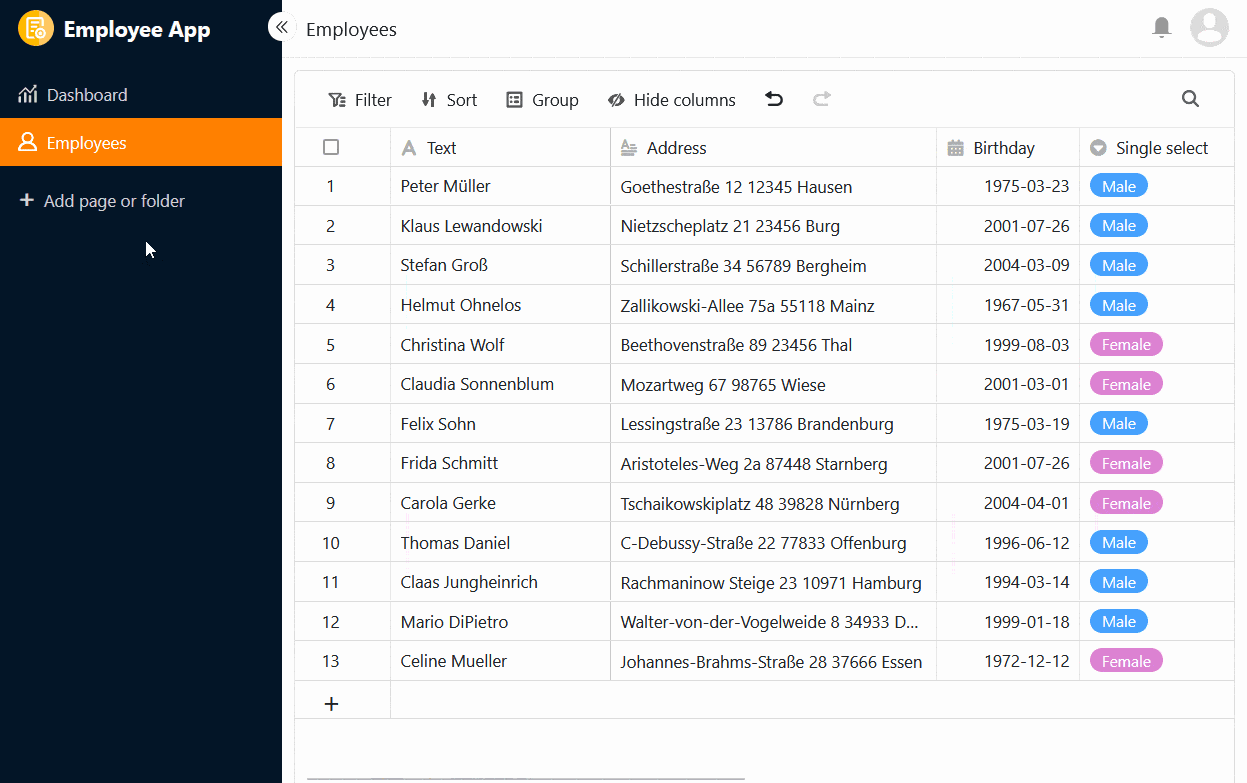Select the Employees page in sidebar
This screenshot has height=783, width=1247.
(x=87, y=143)
